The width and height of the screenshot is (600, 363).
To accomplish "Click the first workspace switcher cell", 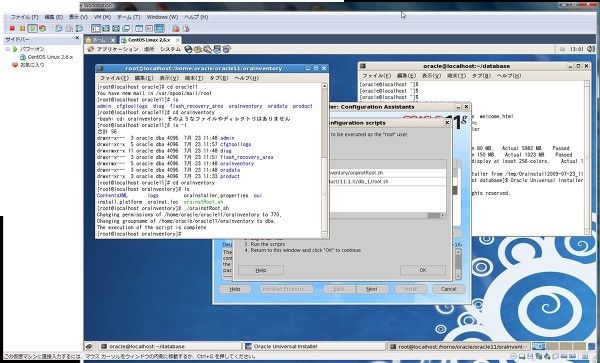I will tap(539, 346).
